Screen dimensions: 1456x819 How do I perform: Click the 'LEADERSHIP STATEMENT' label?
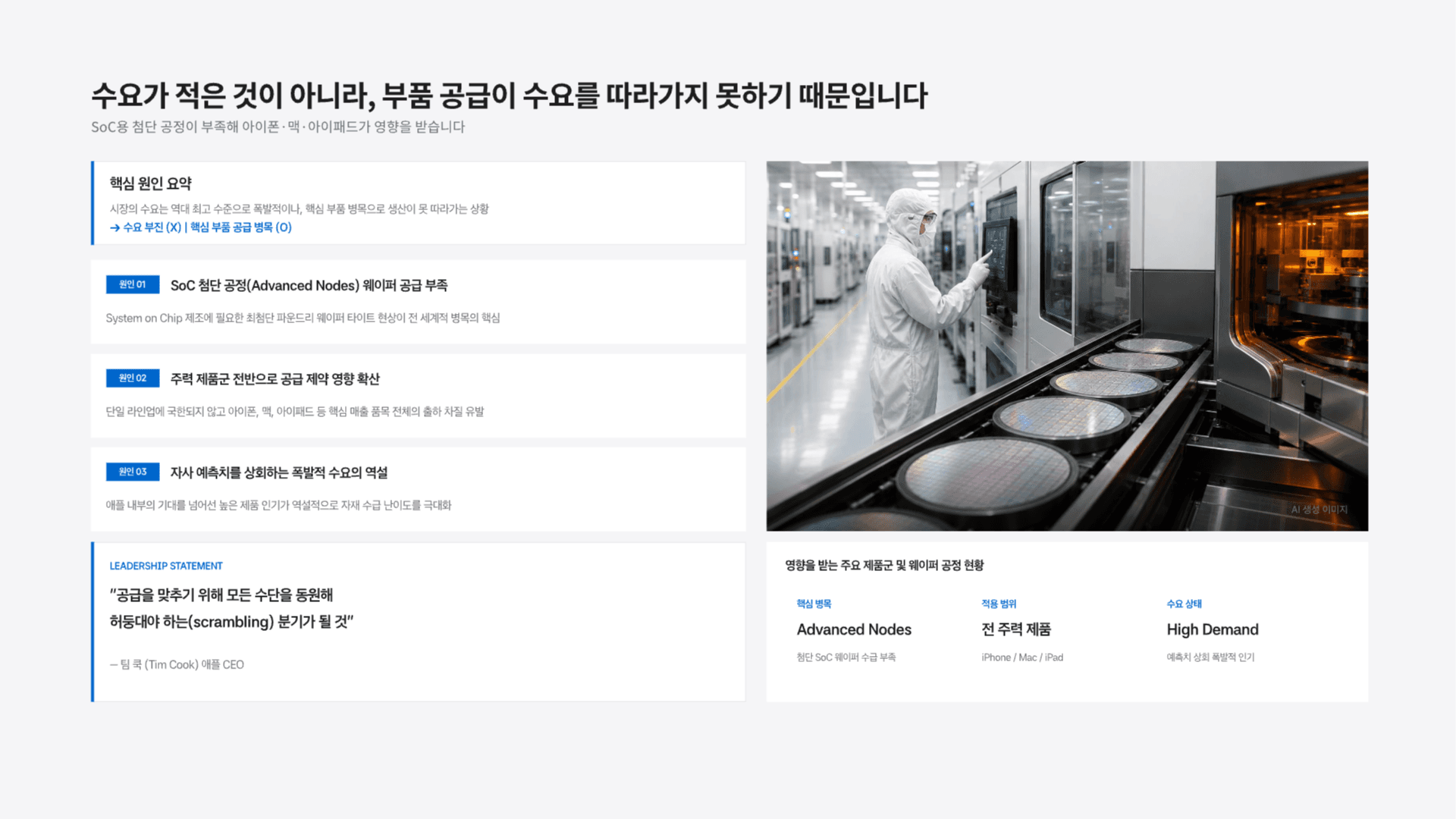166,566
